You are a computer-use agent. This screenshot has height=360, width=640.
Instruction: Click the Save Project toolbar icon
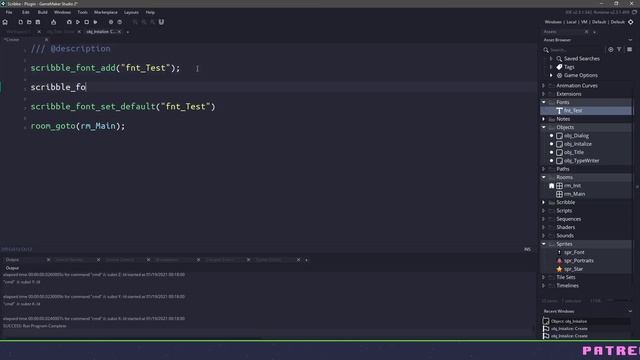pyautogui.click(x=38, y=22)
